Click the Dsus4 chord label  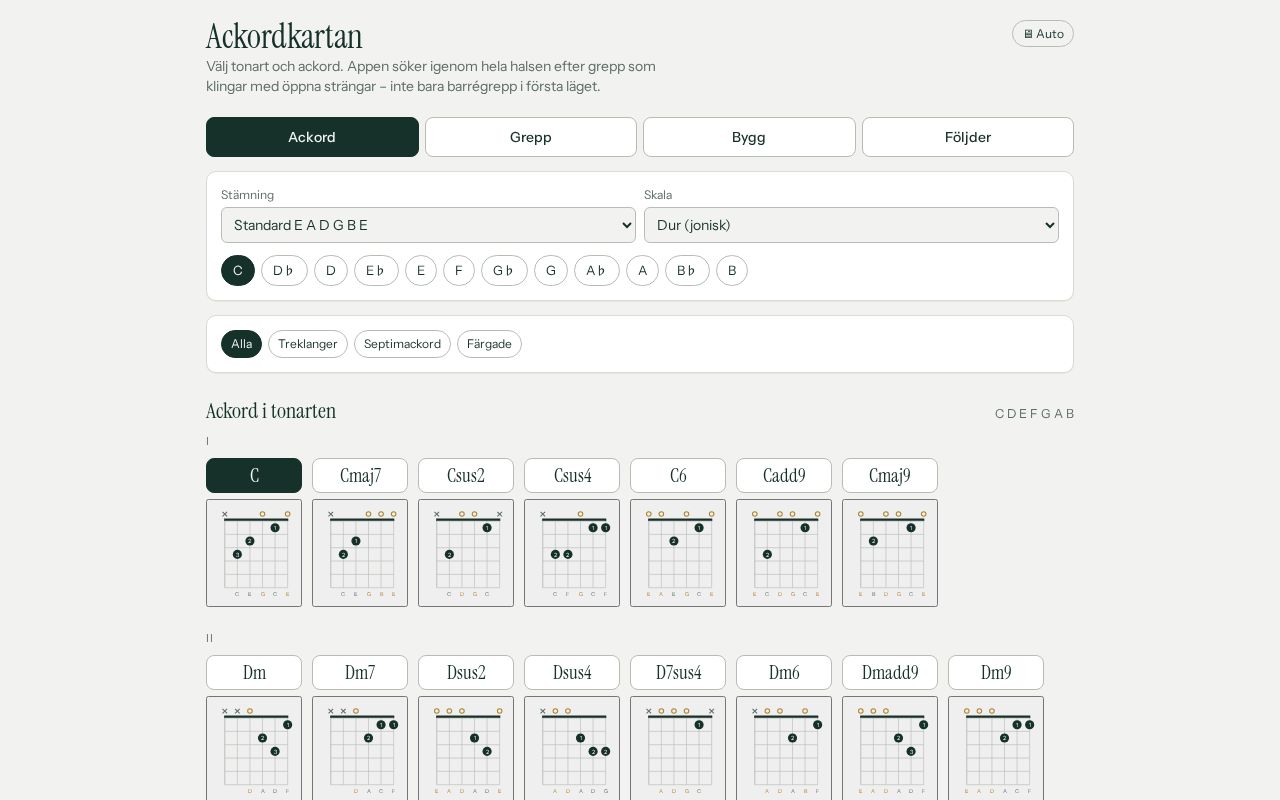coord(572,673)
